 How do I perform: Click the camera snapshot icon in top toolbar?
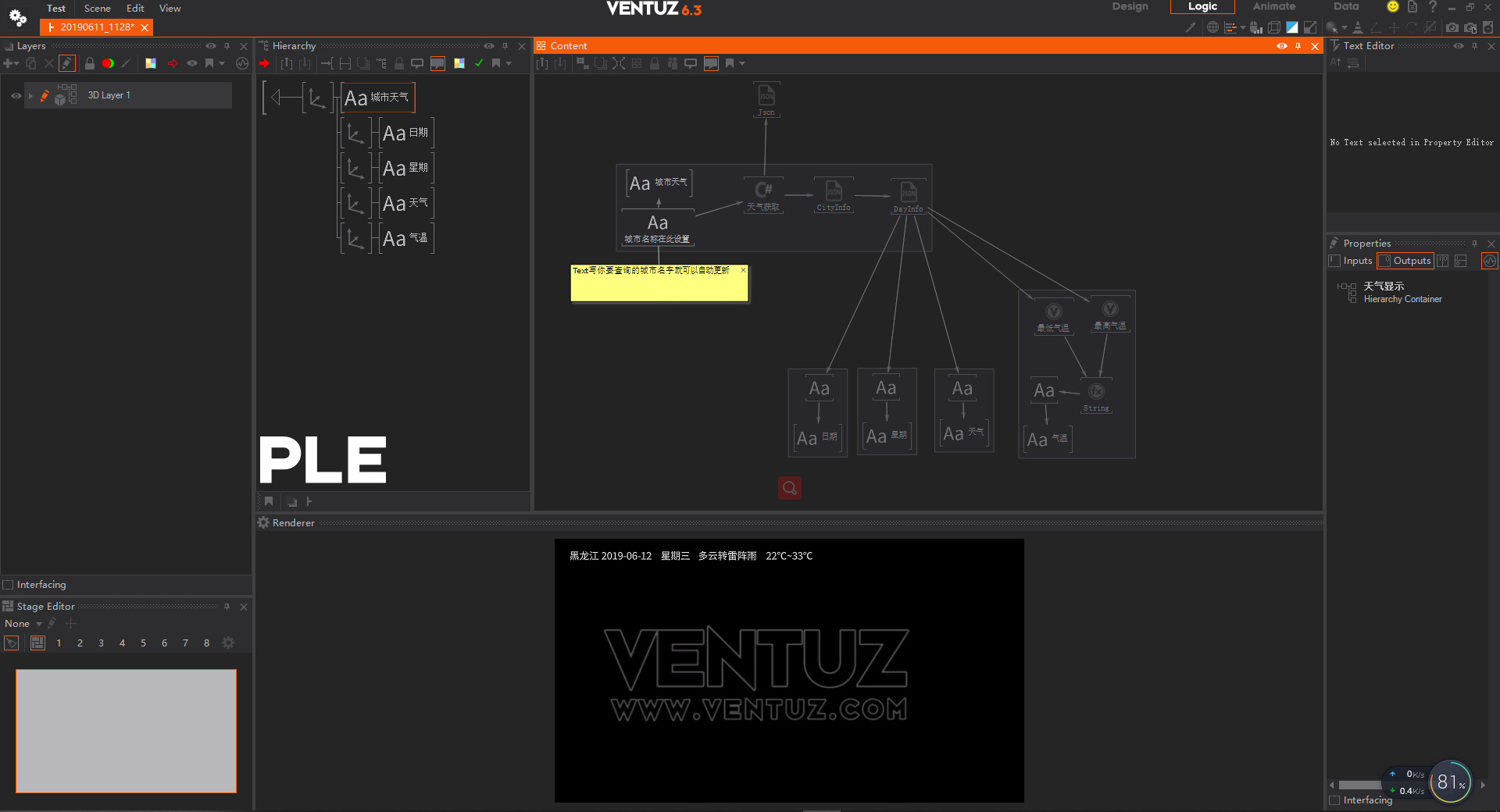click(1452, 27)
